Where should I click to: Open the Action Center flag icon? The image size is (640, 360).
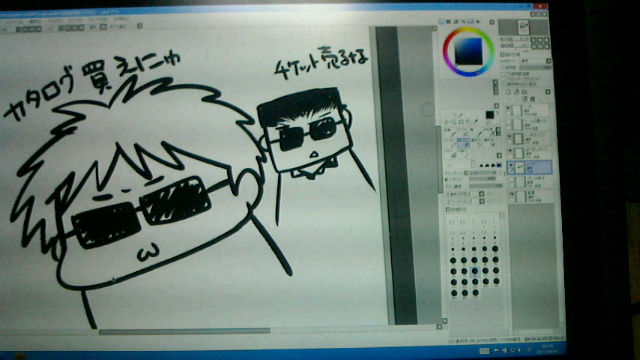click(497, 350)
